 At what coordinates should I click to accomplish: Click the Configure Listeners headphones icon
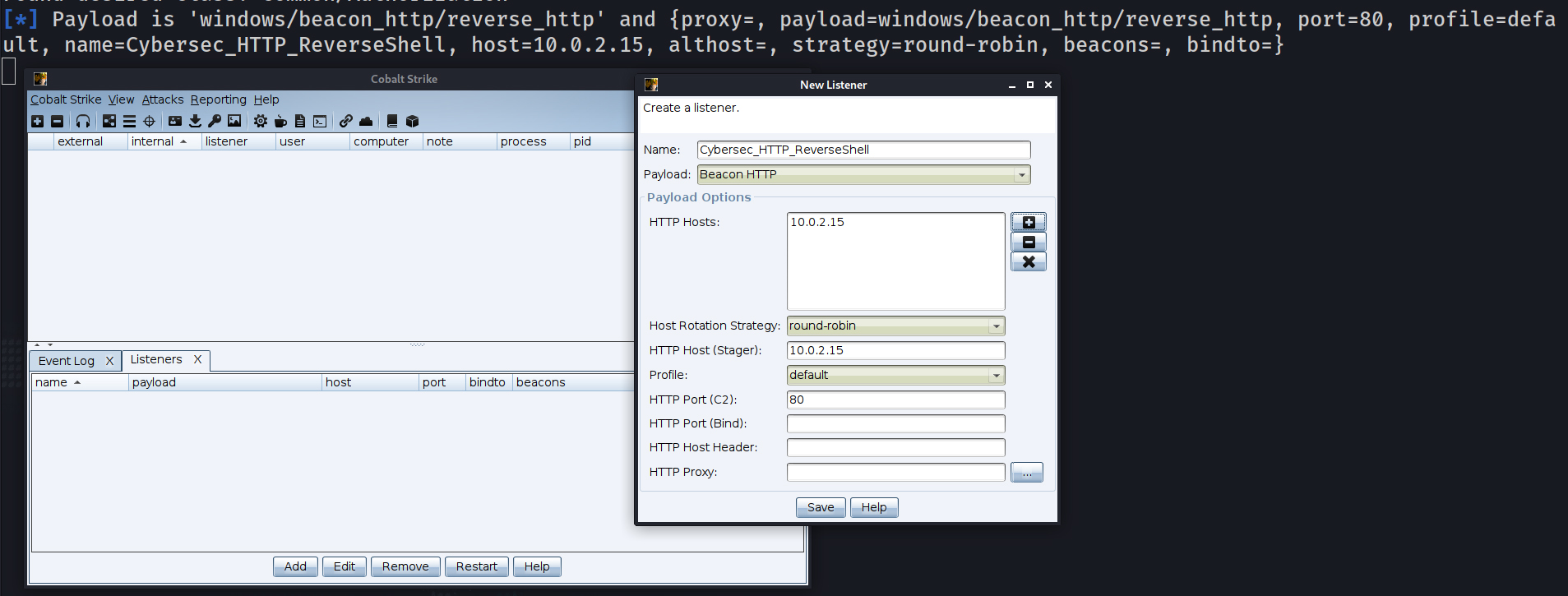[x=83, y=121]
